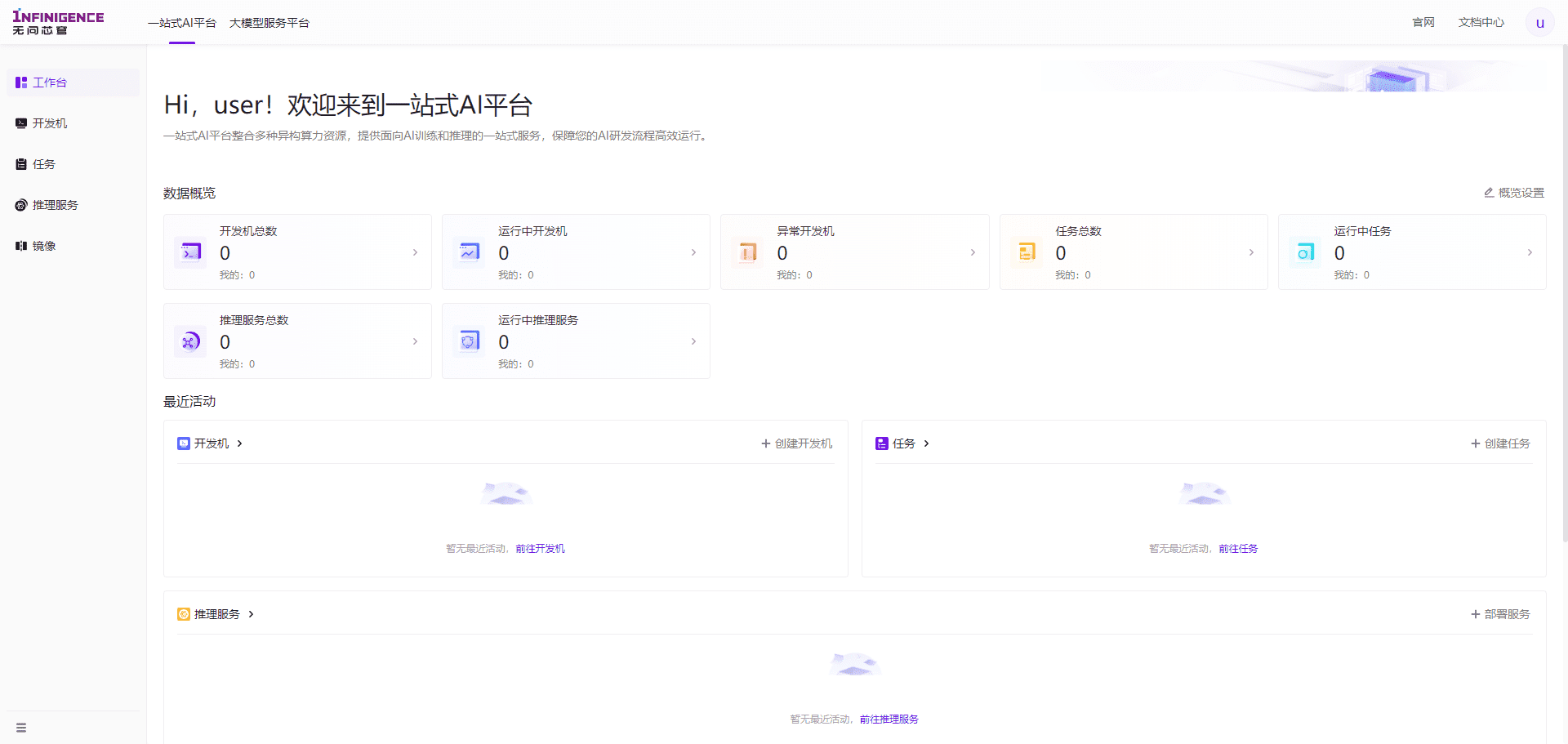Image resolution: width=1568 pixels, height=744 pixels.
Task: Click the 任务总数 label
Action: click(1078, 231)
